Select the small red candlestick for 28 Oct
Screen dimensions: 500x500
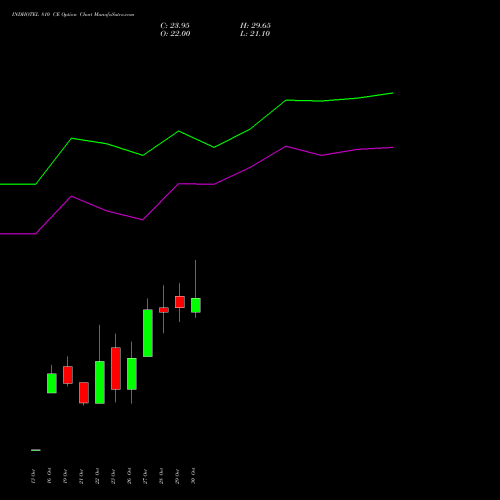tap(164, 310)
